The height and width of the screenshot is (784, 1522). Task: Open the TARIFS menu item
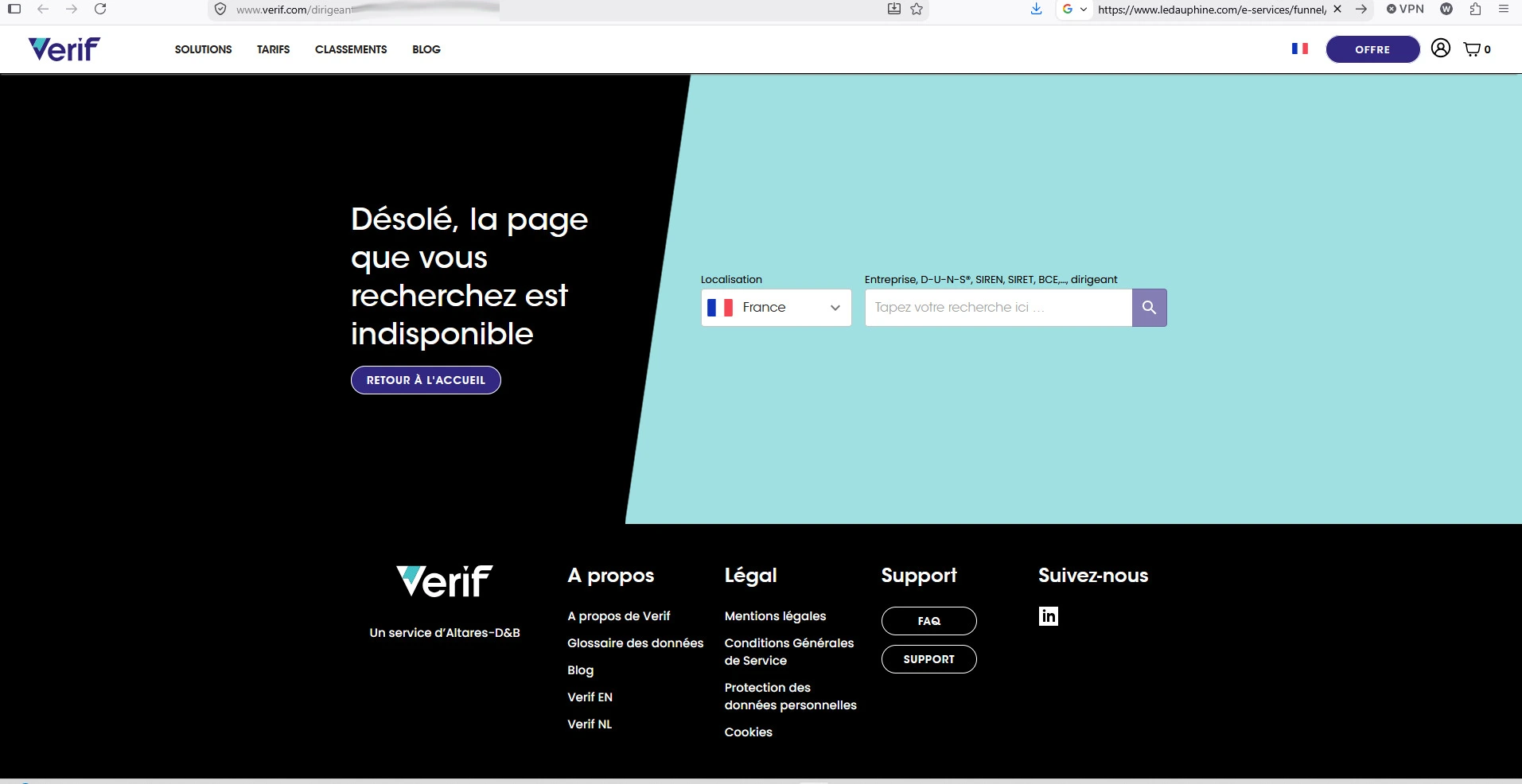pyautogui.click(x=274, y=49)
